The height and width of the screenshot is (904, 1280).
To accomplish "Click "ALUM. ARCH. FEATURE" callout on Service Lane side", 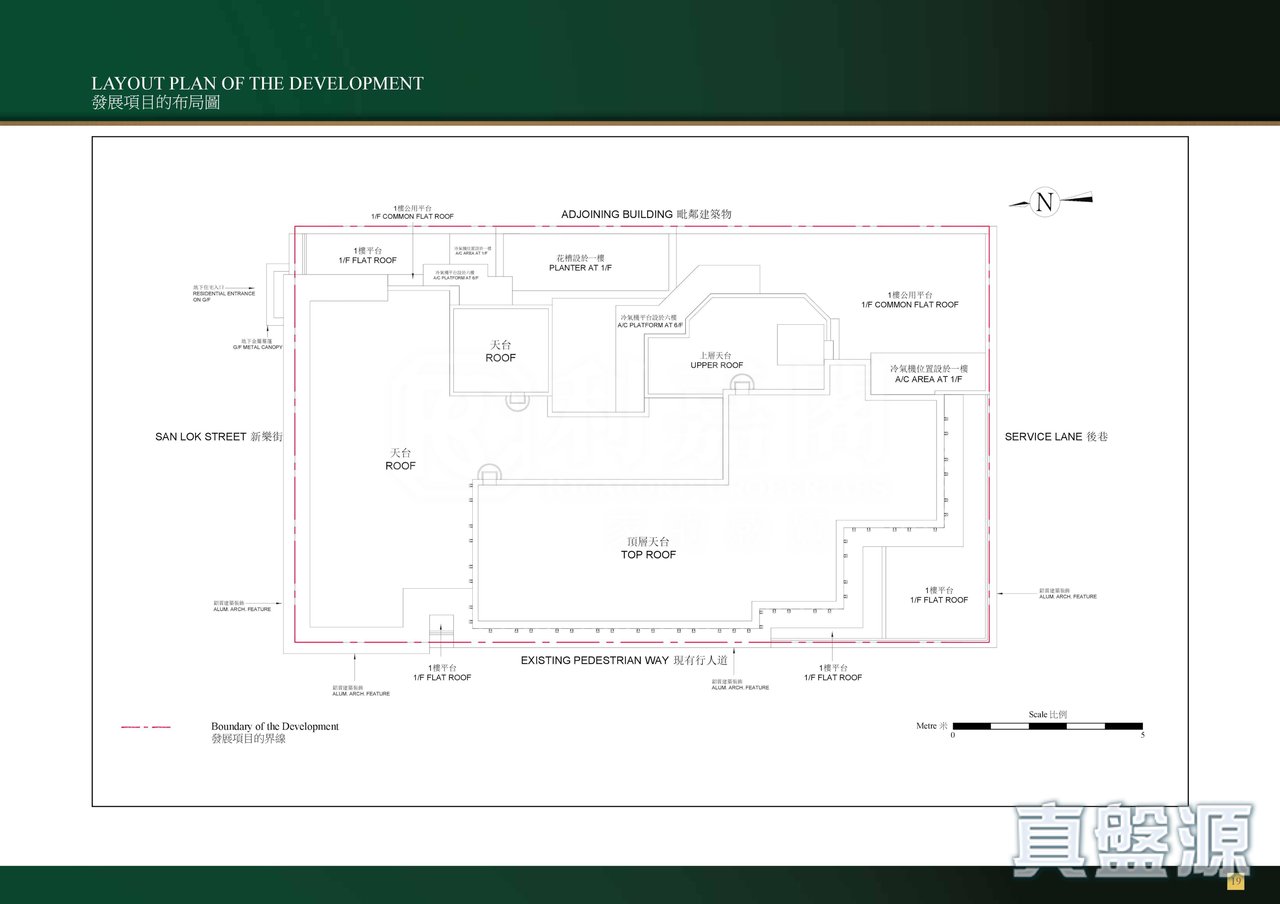I will [1068, 597].
